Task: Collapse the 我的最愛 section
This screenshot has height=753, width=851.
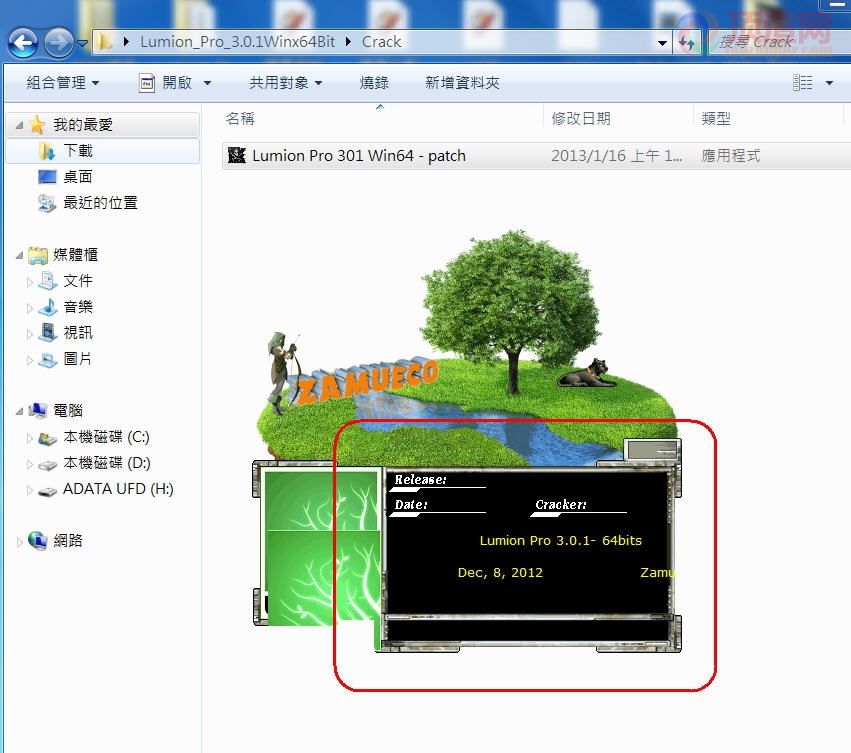Action: 20,125
